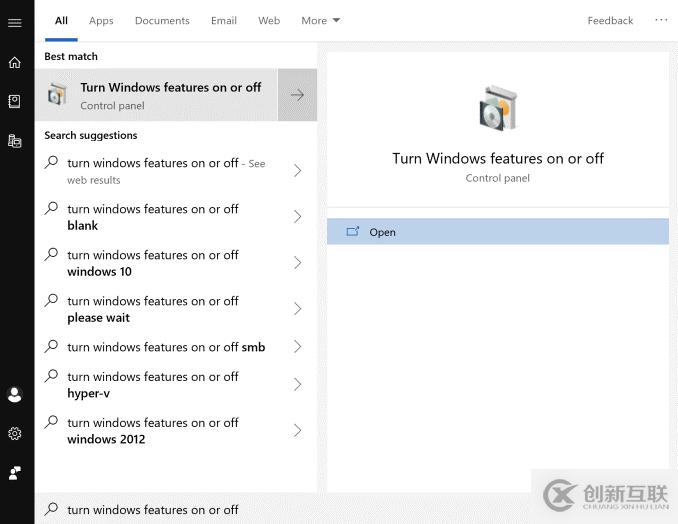The image size is (678, 524).
Task: Switch to the Apps tab
Action: coord(101,21)
